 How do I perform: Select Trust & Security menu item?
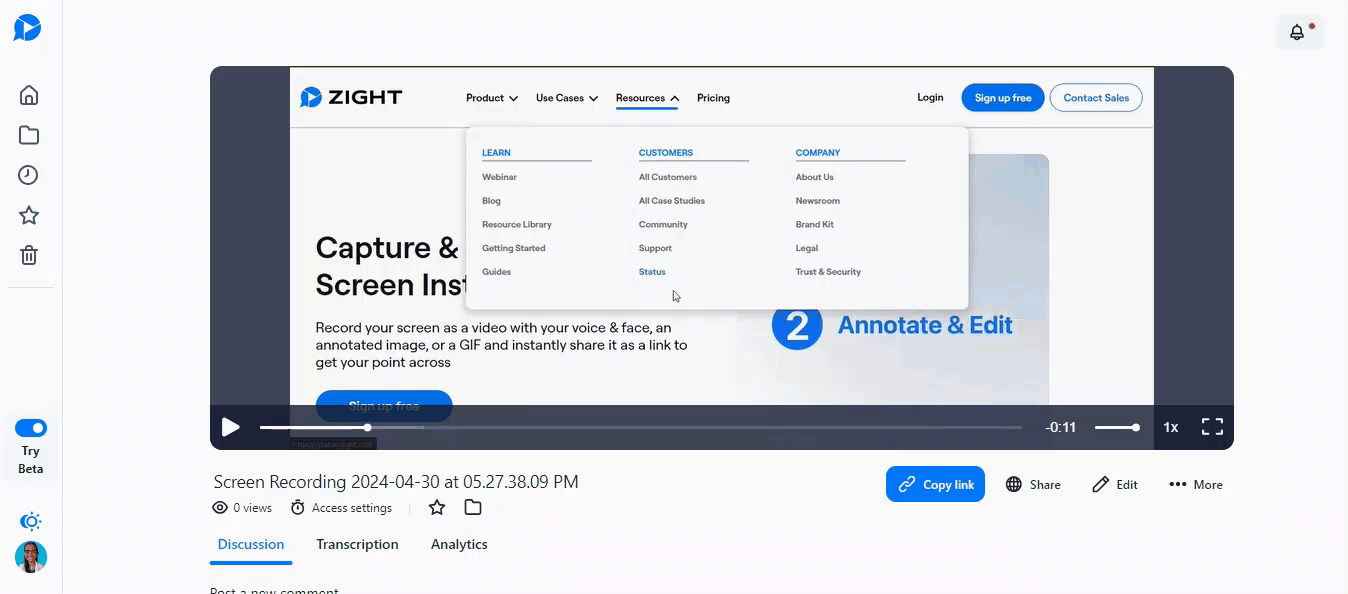point(828,272)
